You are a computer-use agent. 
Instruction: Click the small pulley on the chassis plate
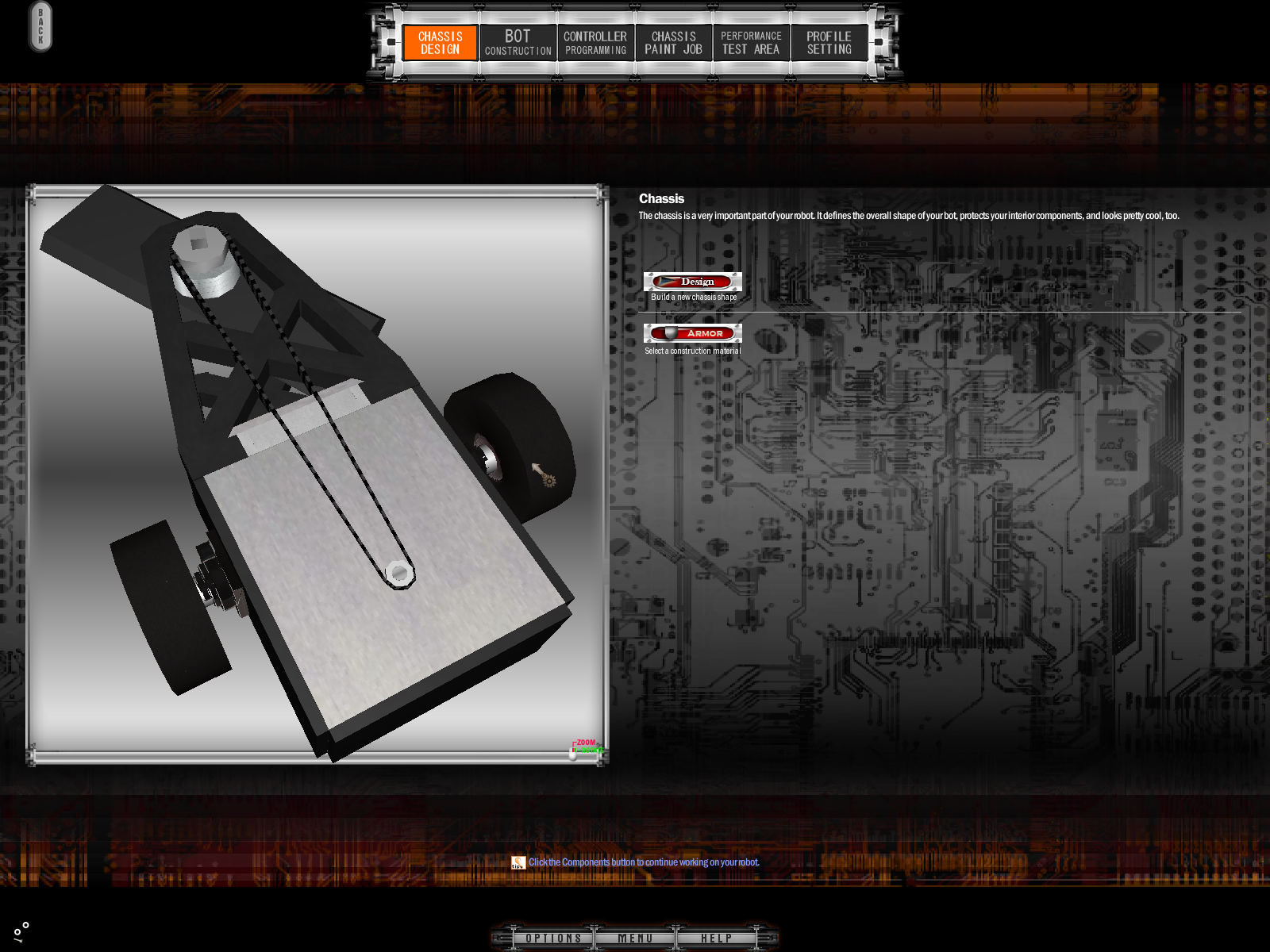(399, 573)
